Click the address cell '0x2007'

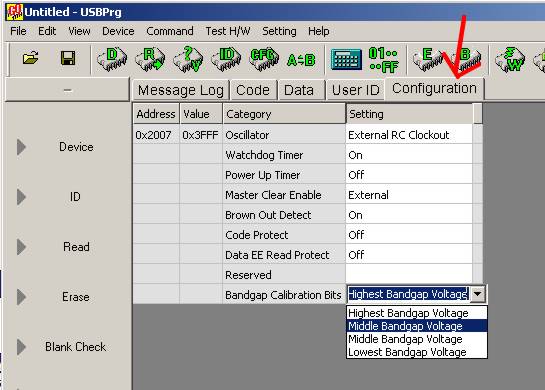click(x=156, y=135)
